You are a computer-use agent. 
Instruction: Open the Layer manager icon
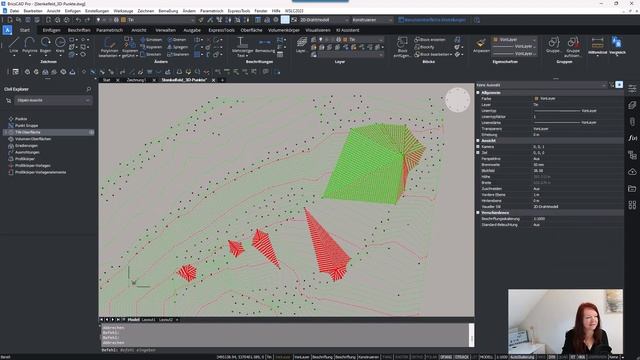(302, 45)
